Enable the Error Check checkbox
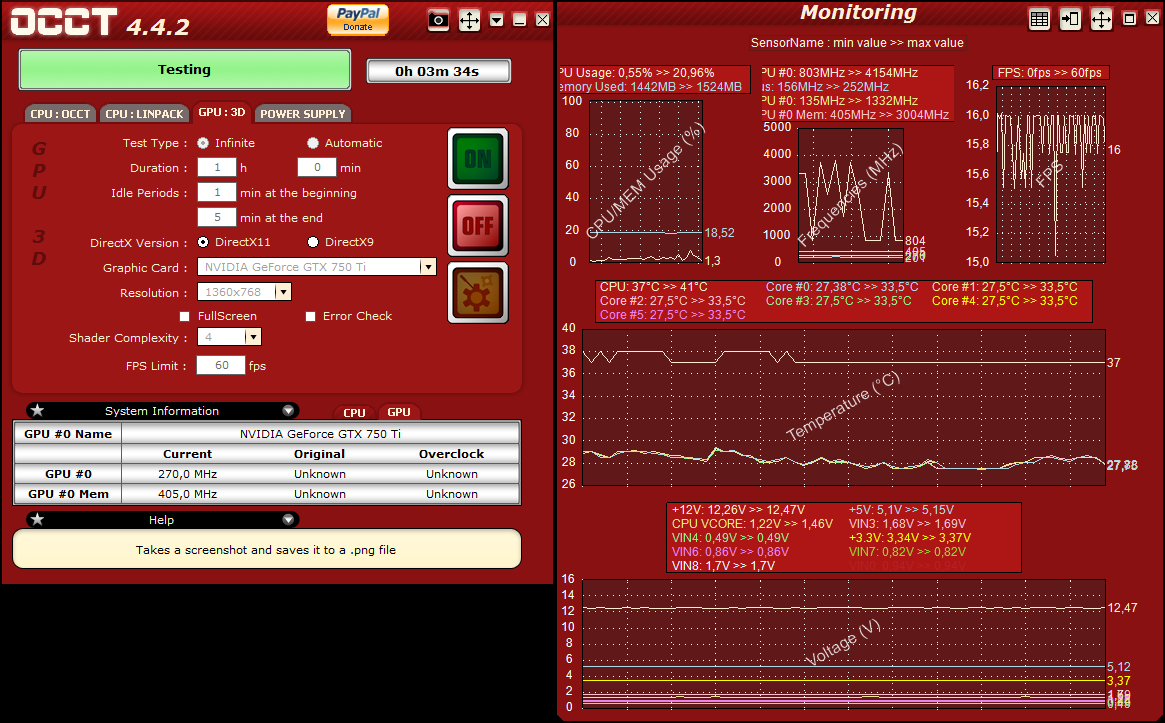Screen dimensions: 1165x723 pos(311,317)
